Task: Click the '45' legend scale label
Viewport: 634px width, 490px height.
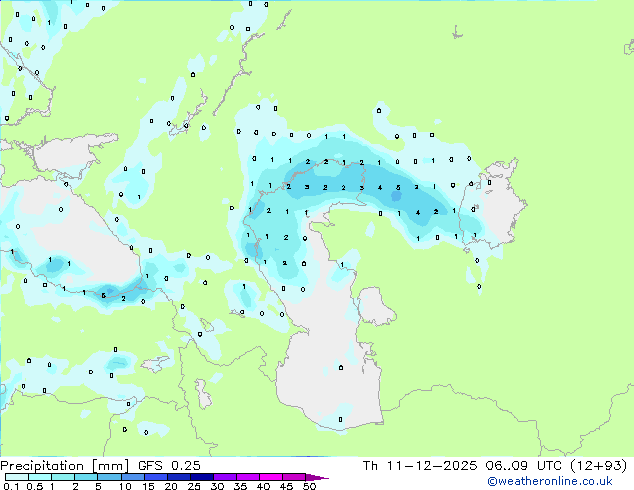Action: click(x=286, y=486)
